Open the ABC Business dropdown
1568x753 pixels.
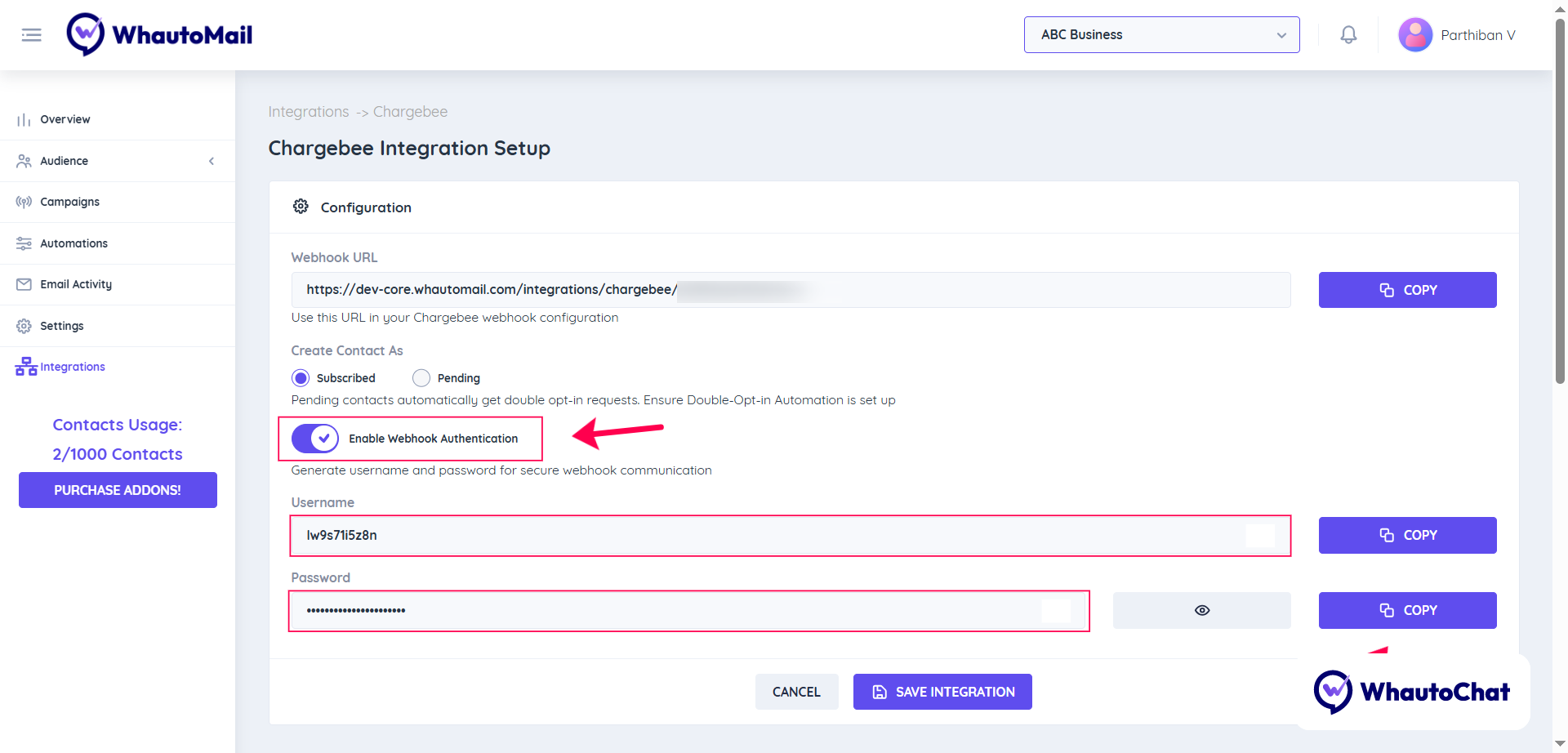(1161, 35)
